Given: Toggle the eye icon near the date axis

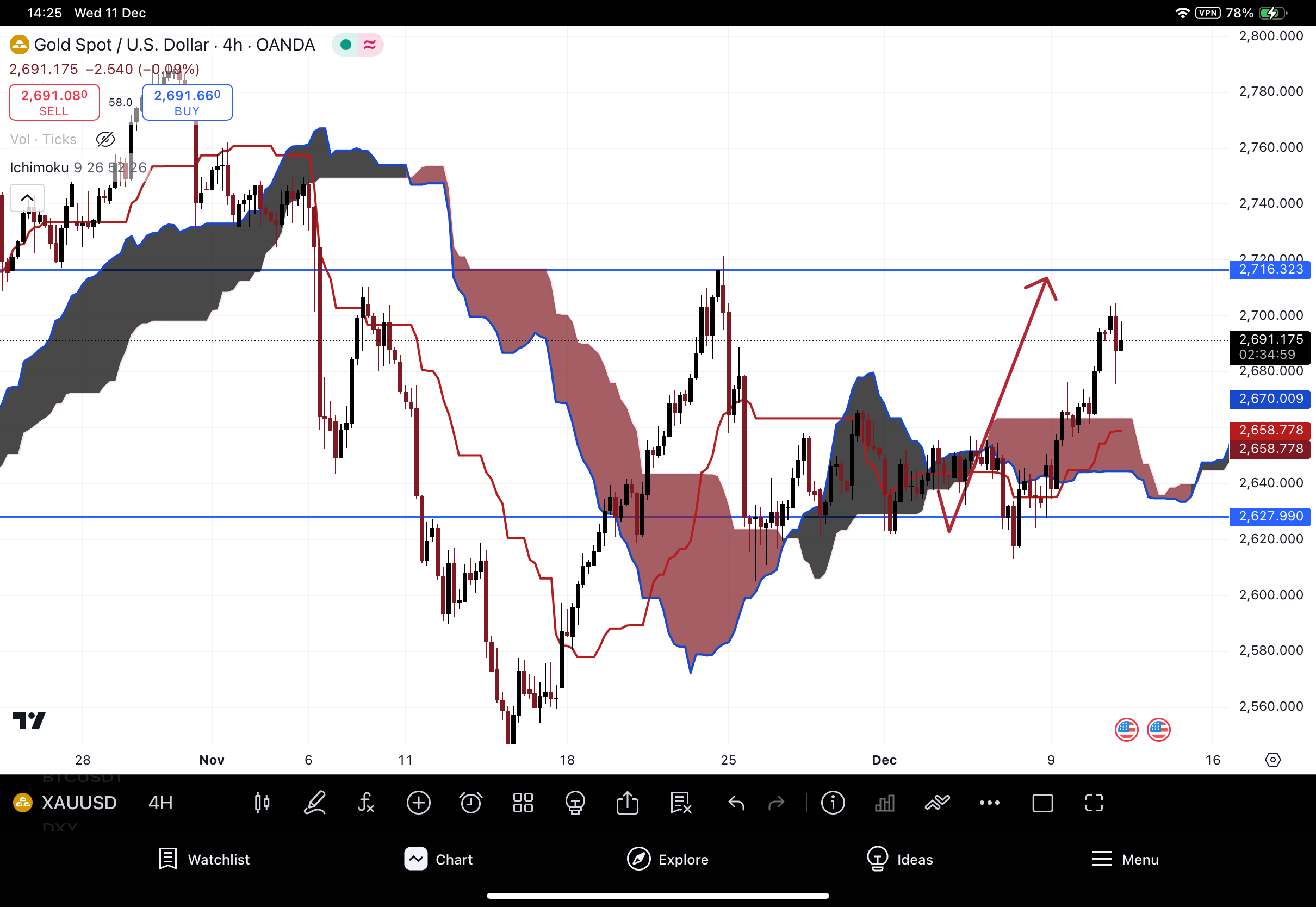Looking at the screenshot, I should pos(1274,759).
